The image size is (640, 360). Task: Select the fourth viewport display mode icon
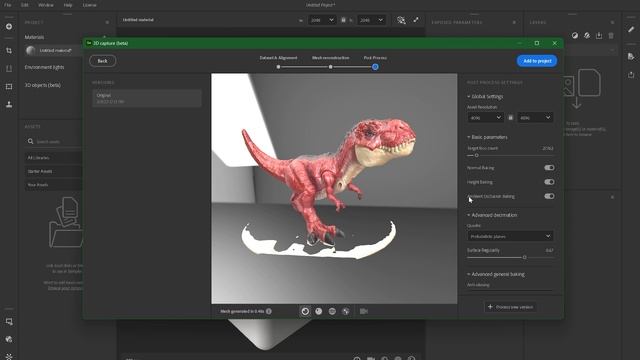(346, 311)
